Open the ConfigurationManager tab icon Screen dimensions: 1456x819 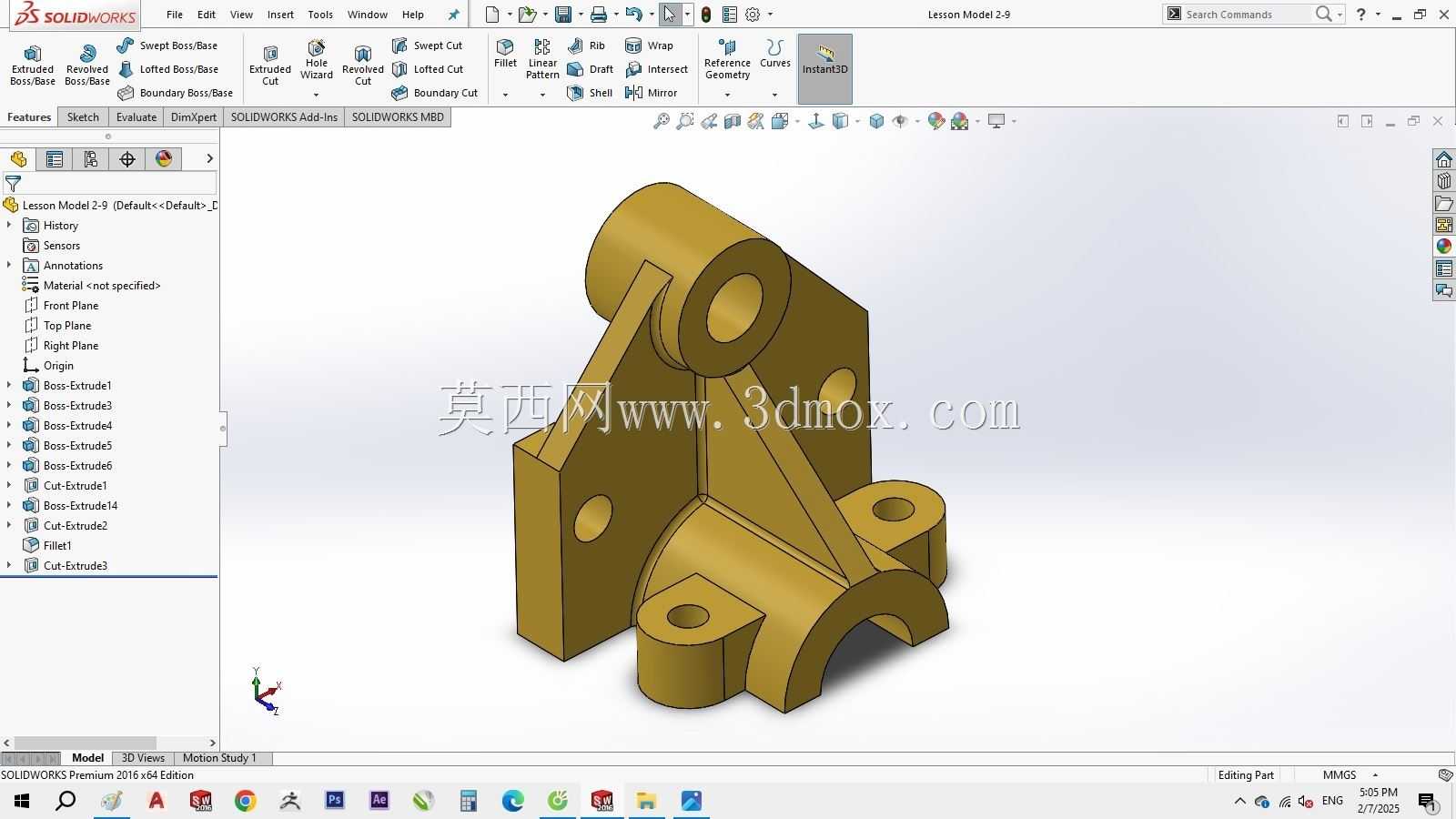[91, 159]
